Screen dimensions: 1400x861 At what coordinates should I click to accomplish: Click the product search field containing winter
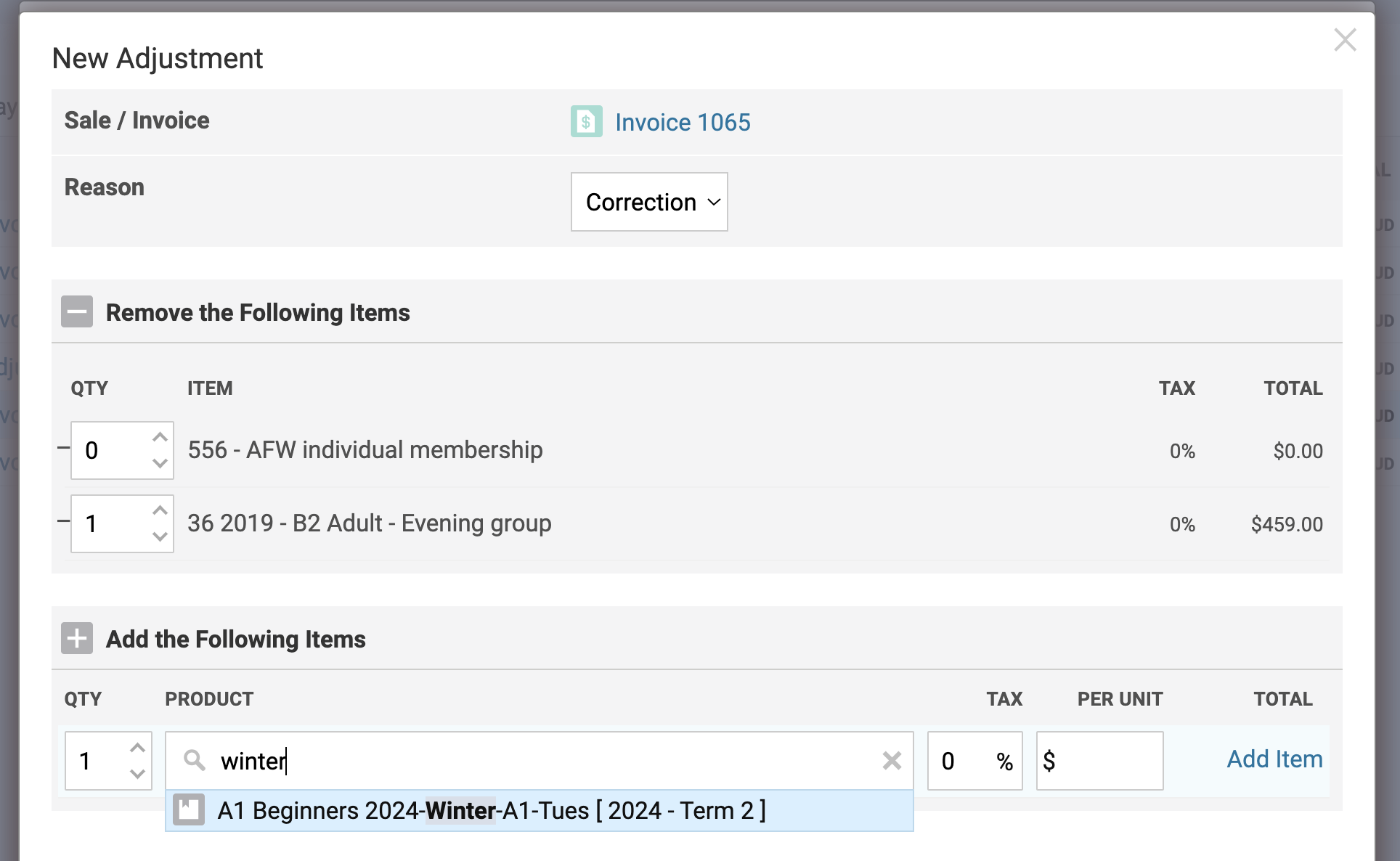[537, 761]
